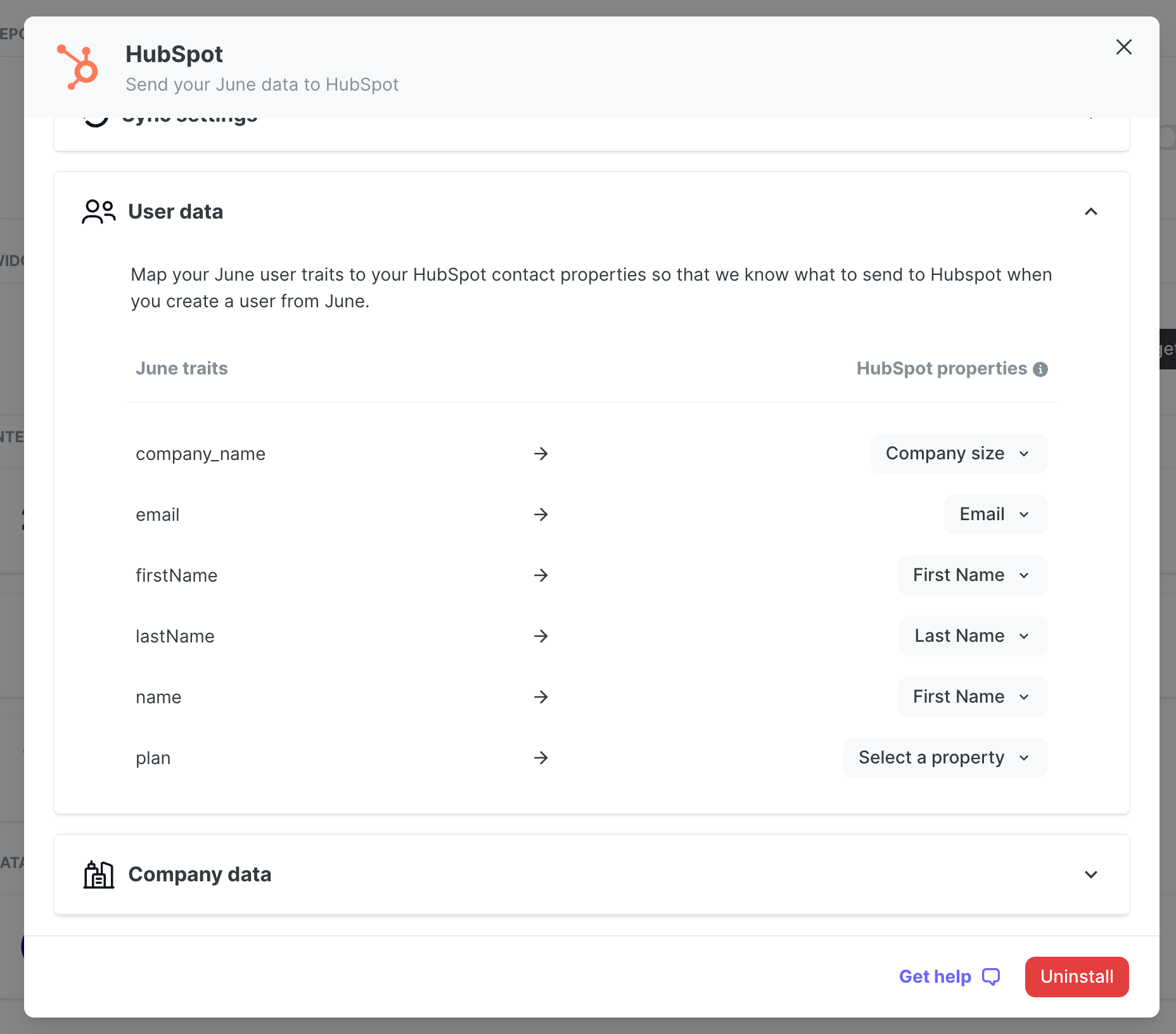Open the Last Name property dropdown
The height and width of the screenshot is (1034, 1176).
973,636
